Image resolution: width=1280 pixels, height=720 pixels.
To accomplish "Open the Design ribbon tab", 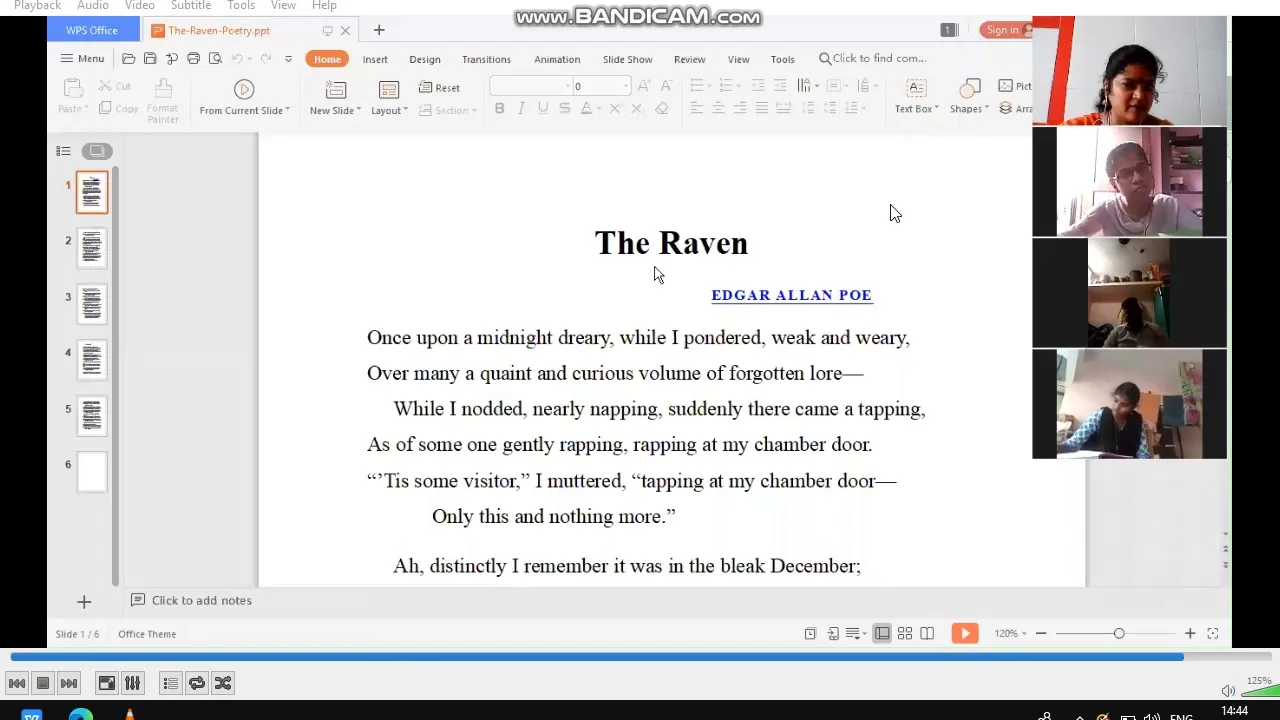I will [x=425, y=59].
